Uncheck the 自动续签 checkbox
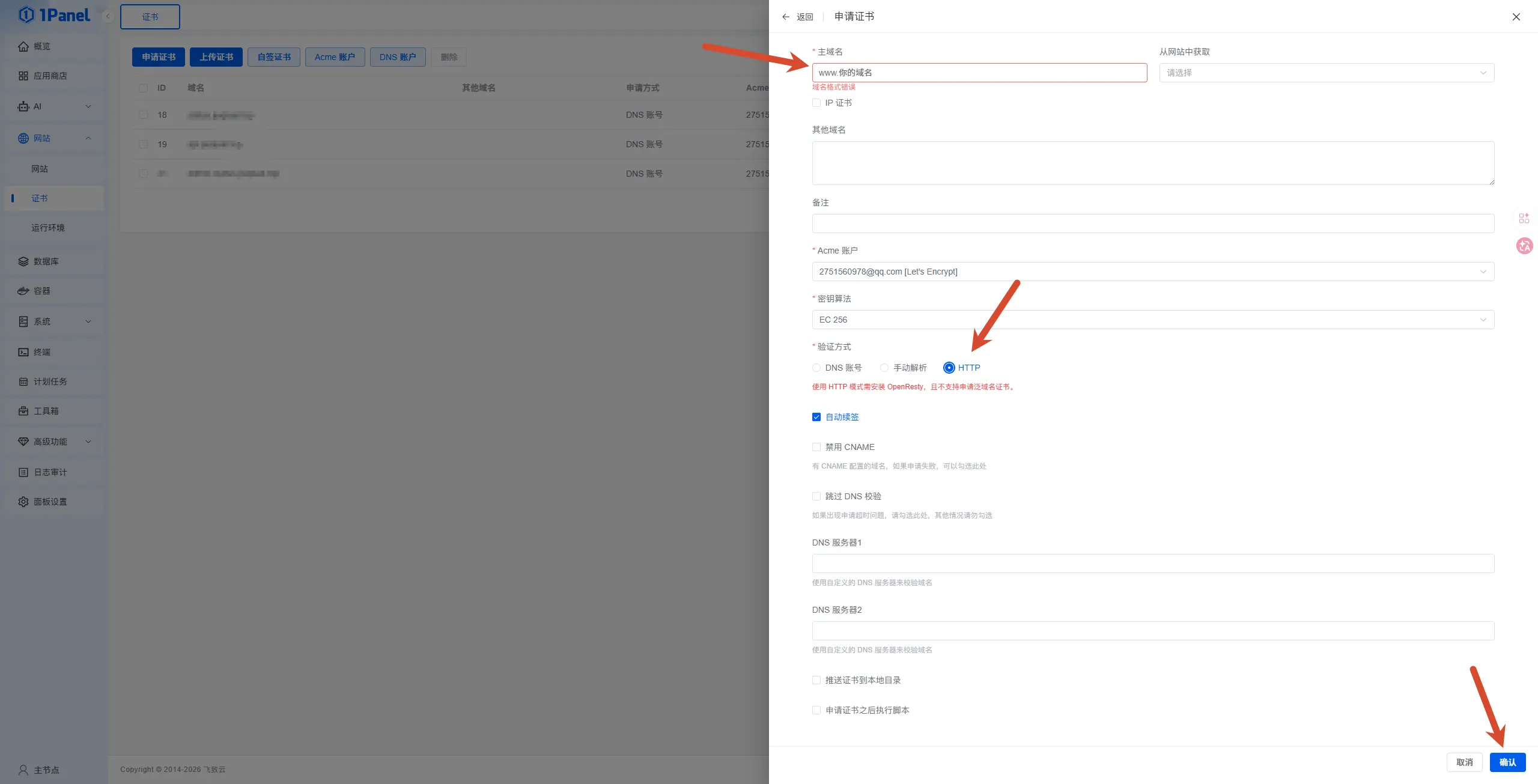Viewport: 1538px width, 784px height. pos(816,417)
